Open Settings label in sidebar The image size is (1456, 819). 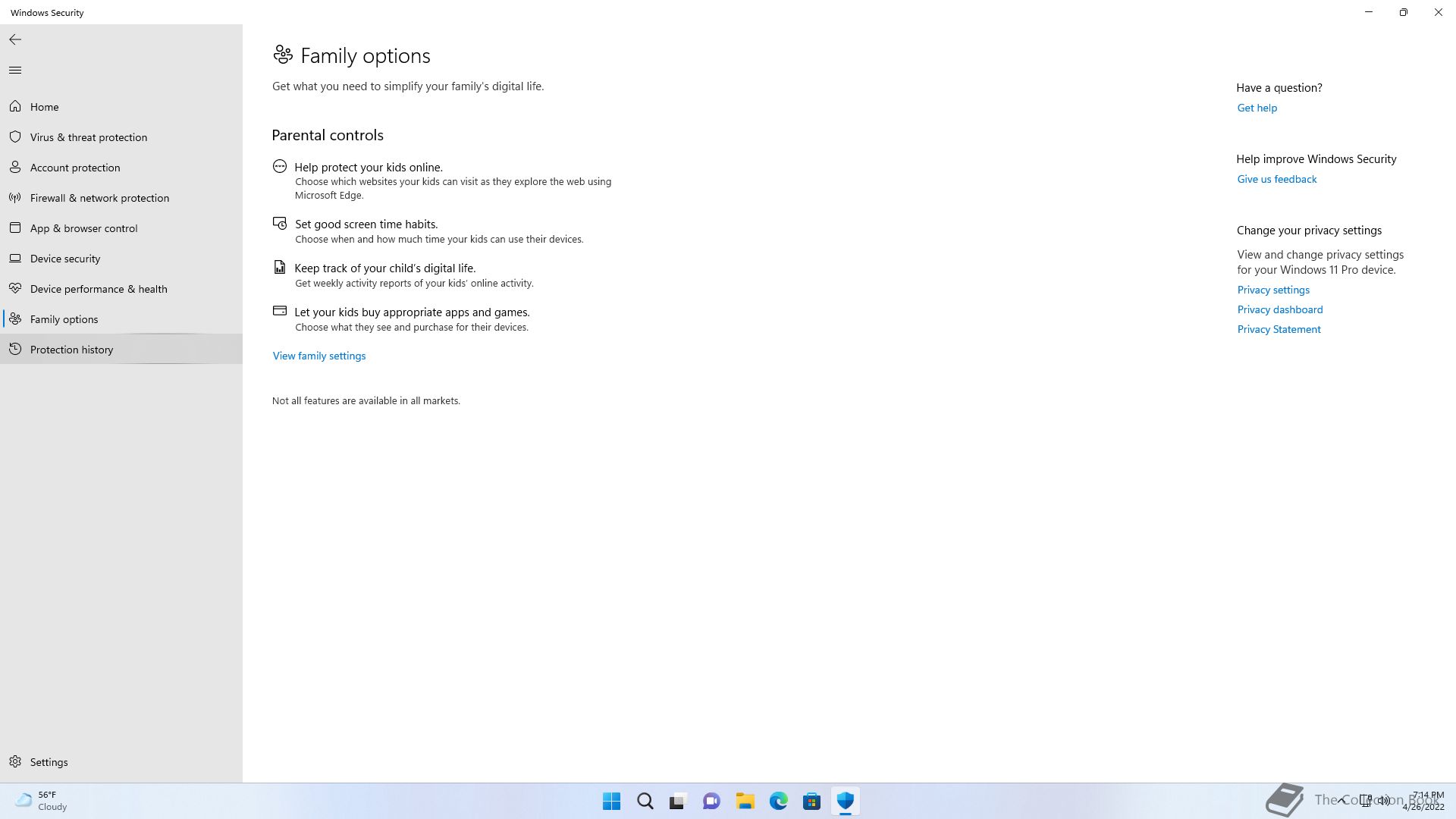49,762
